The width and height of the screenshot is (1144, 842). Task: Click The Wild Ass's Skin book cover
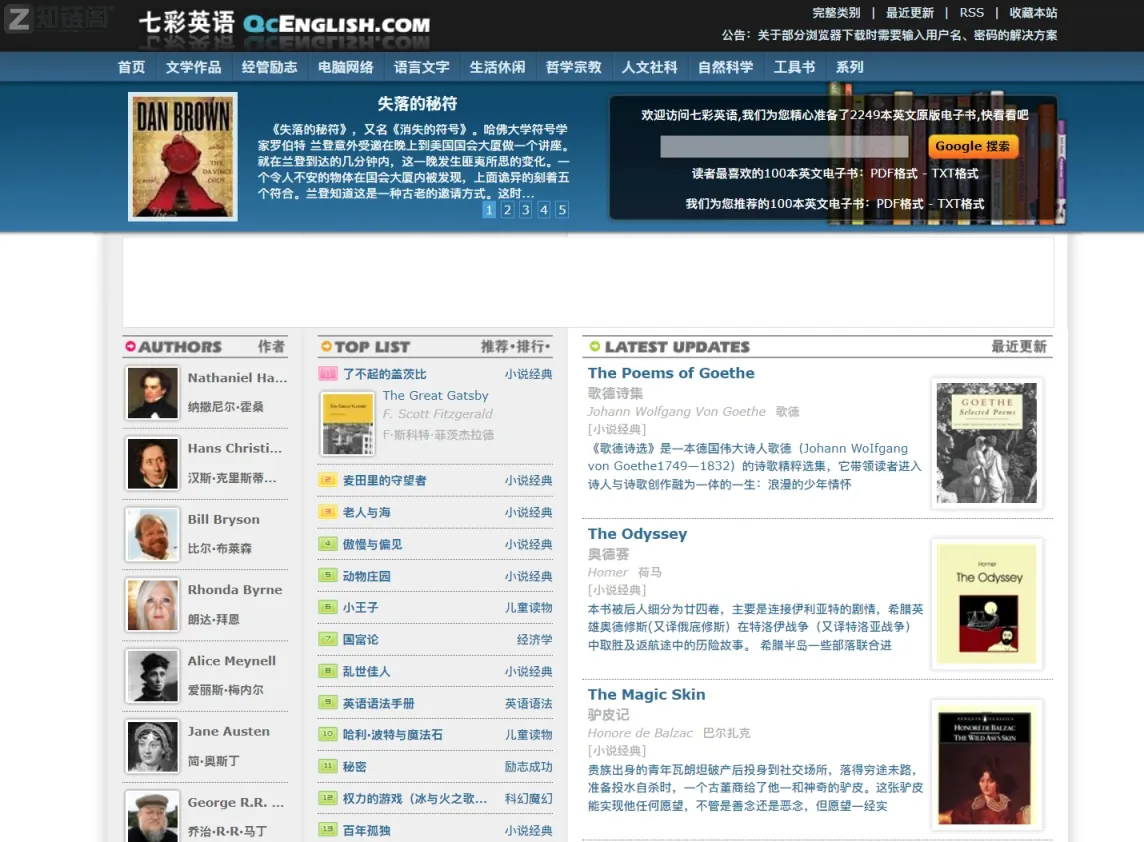pos(986,765)
